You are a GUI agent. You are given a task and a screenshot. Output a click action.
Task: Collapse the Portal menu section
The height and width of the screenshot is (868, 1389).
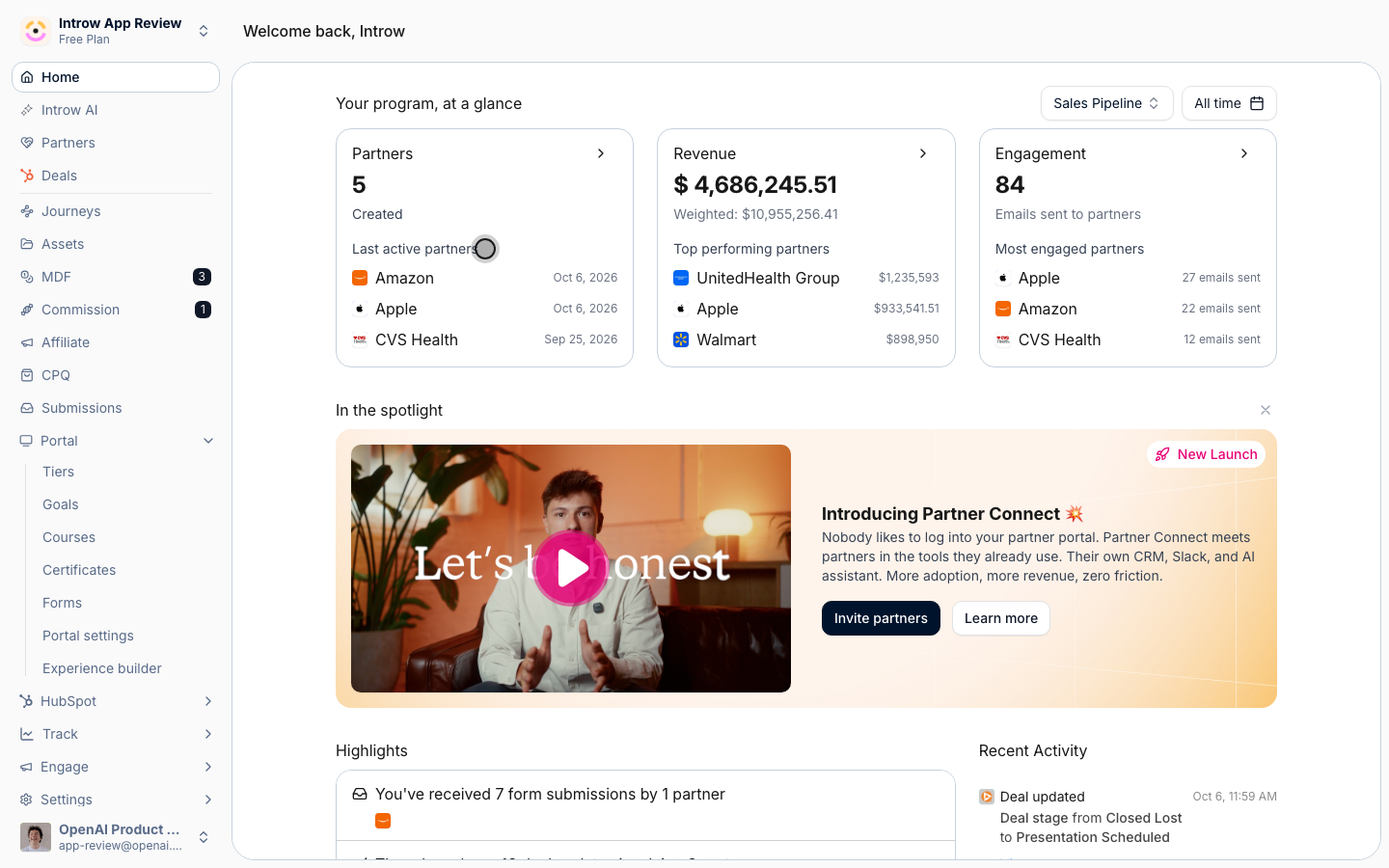[x=208, y=441]
